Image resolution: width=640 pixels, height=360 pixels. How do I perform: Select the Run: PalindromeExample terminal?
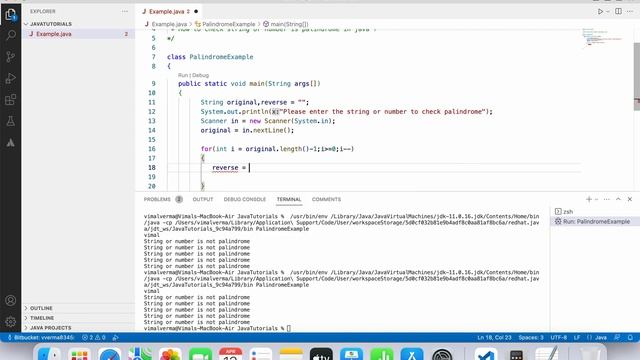pos(593,221)
